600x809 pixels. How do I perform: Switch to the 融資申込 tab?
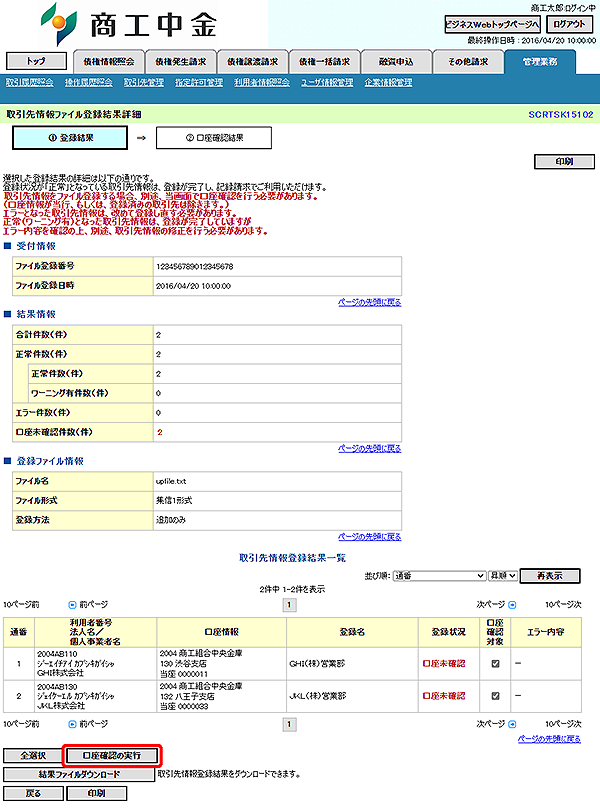pos(396,62)
